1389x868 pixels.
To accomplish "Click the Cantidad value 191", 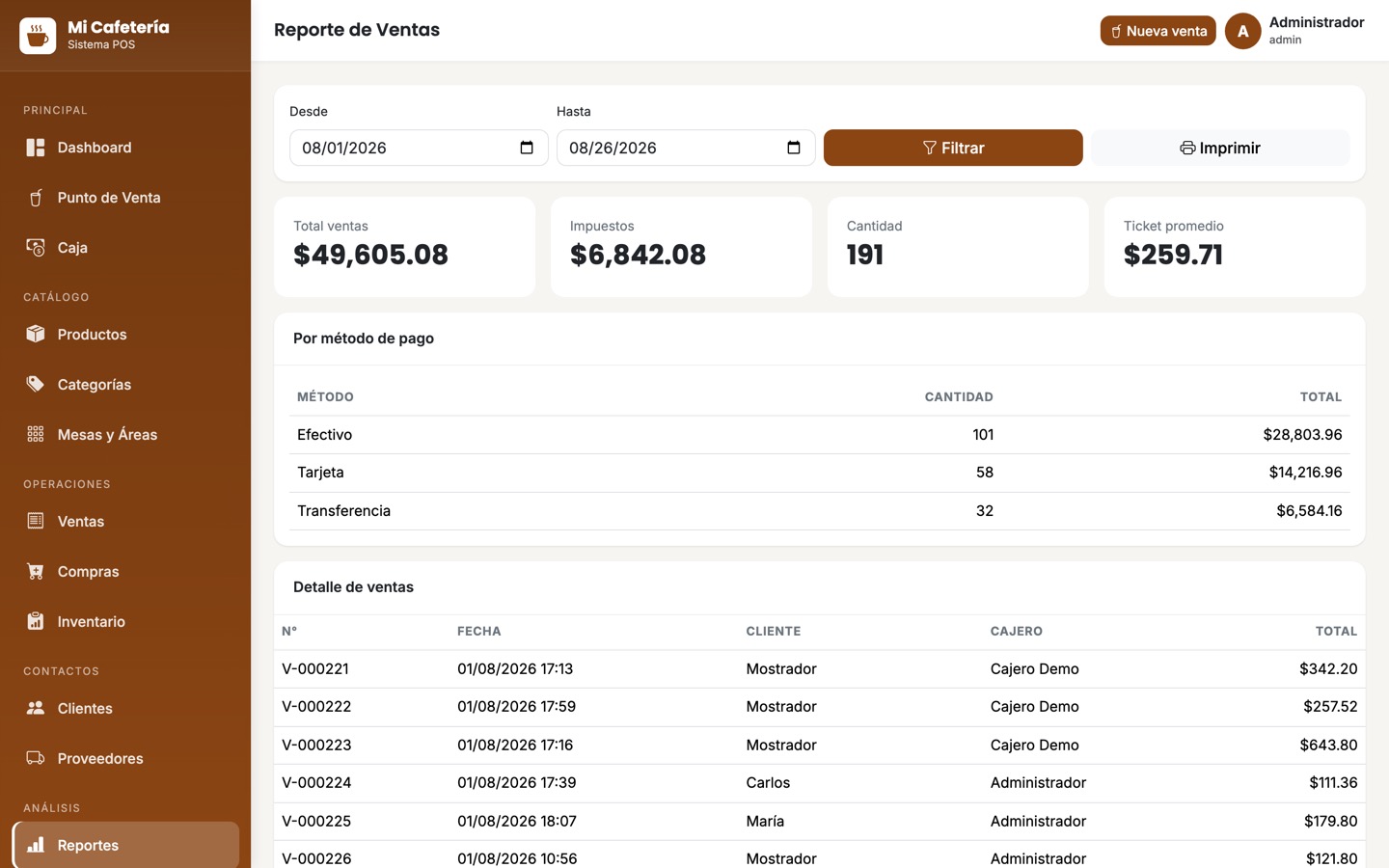I will [x=865, y=255].
